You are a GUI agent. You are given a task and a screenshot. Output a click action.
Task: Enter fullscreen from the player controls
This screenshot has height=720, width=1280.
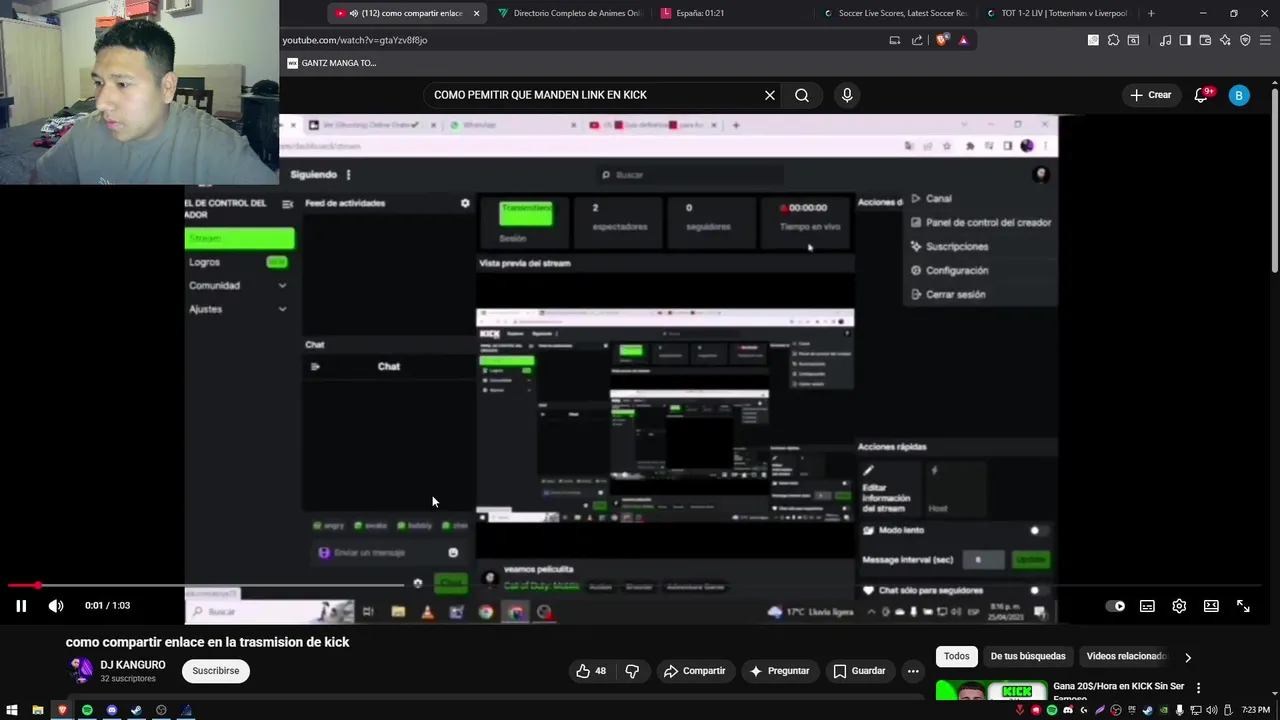1243,606
